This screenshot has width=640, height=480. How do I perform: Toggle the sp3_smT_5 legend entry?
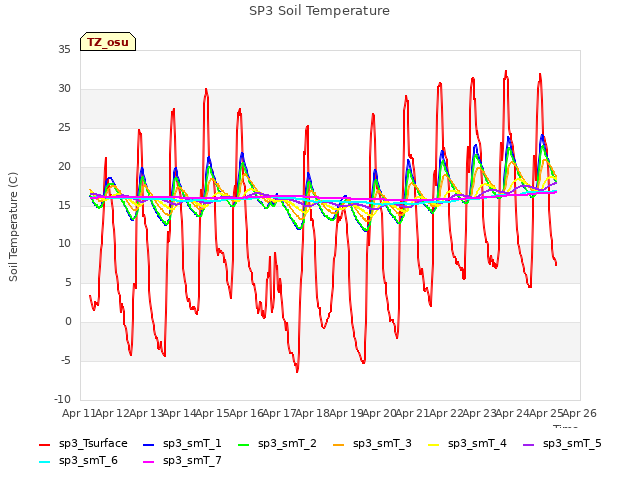click(x=562, y=444)
